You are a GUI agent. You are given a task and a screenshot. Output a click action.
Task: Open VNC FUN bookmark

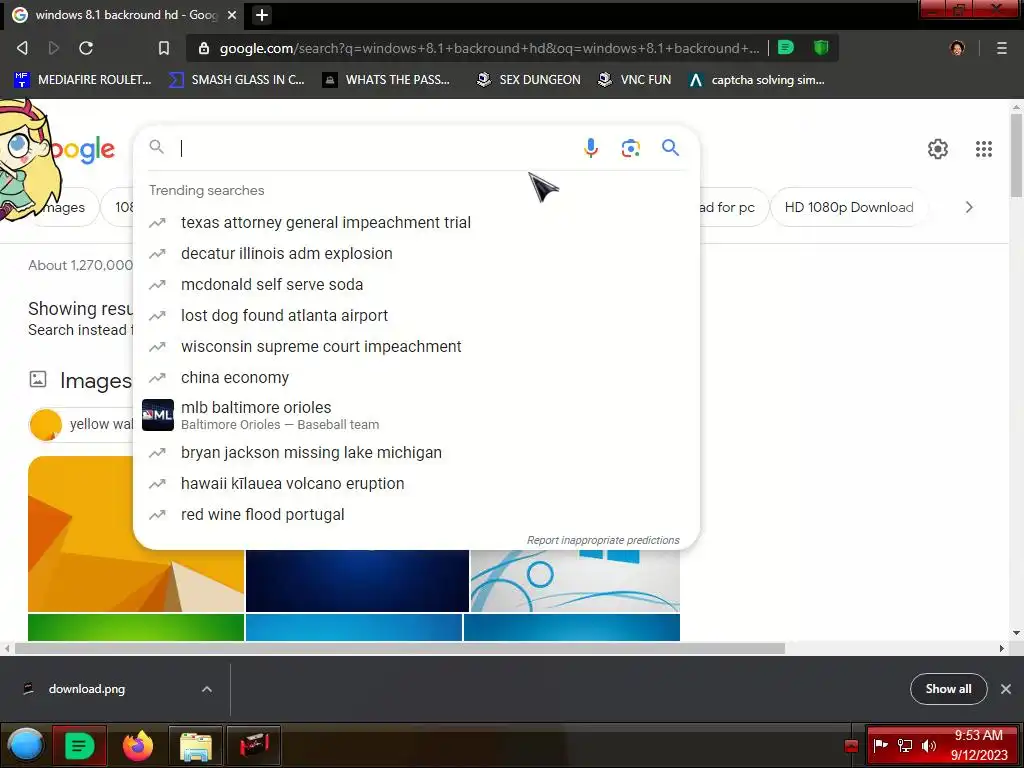634,80
